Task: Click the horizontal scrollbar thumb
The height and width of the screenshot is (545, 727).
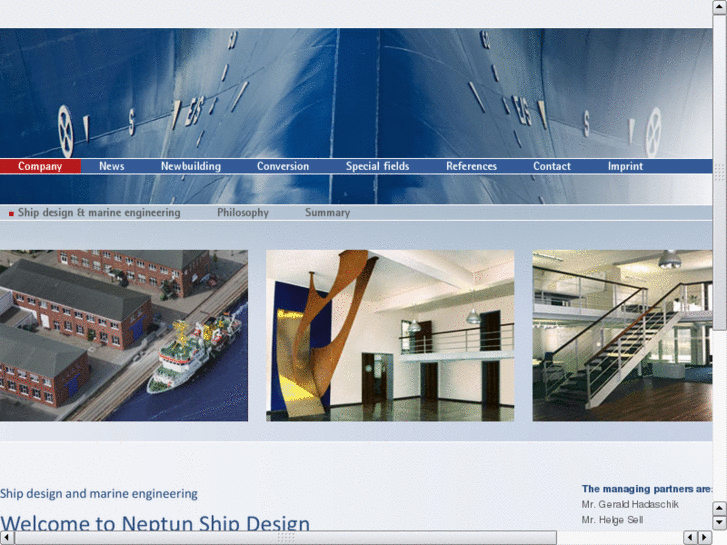Action: (286, 538)
